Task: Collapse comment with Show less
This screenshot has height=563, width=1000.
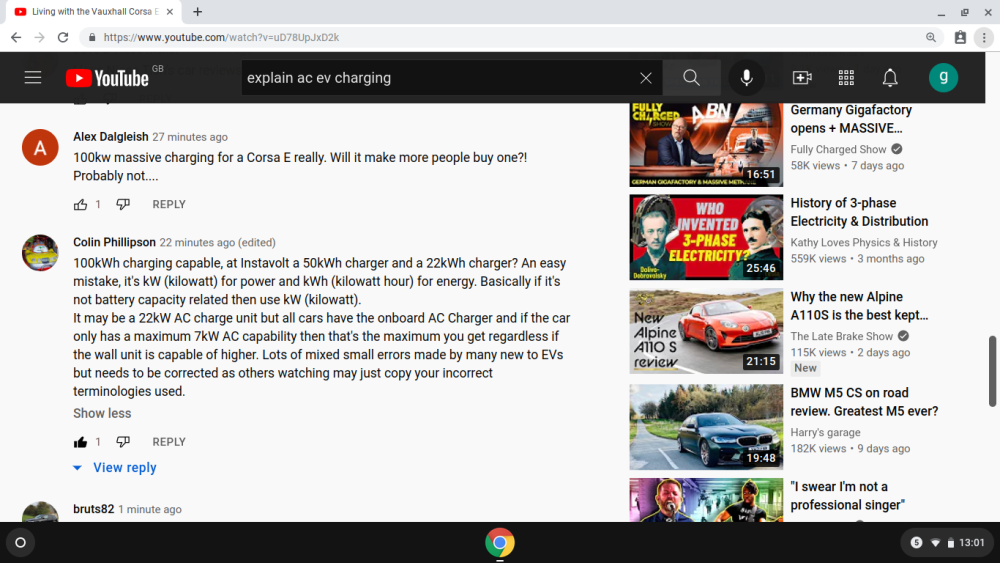Action: tap(102, 413)
